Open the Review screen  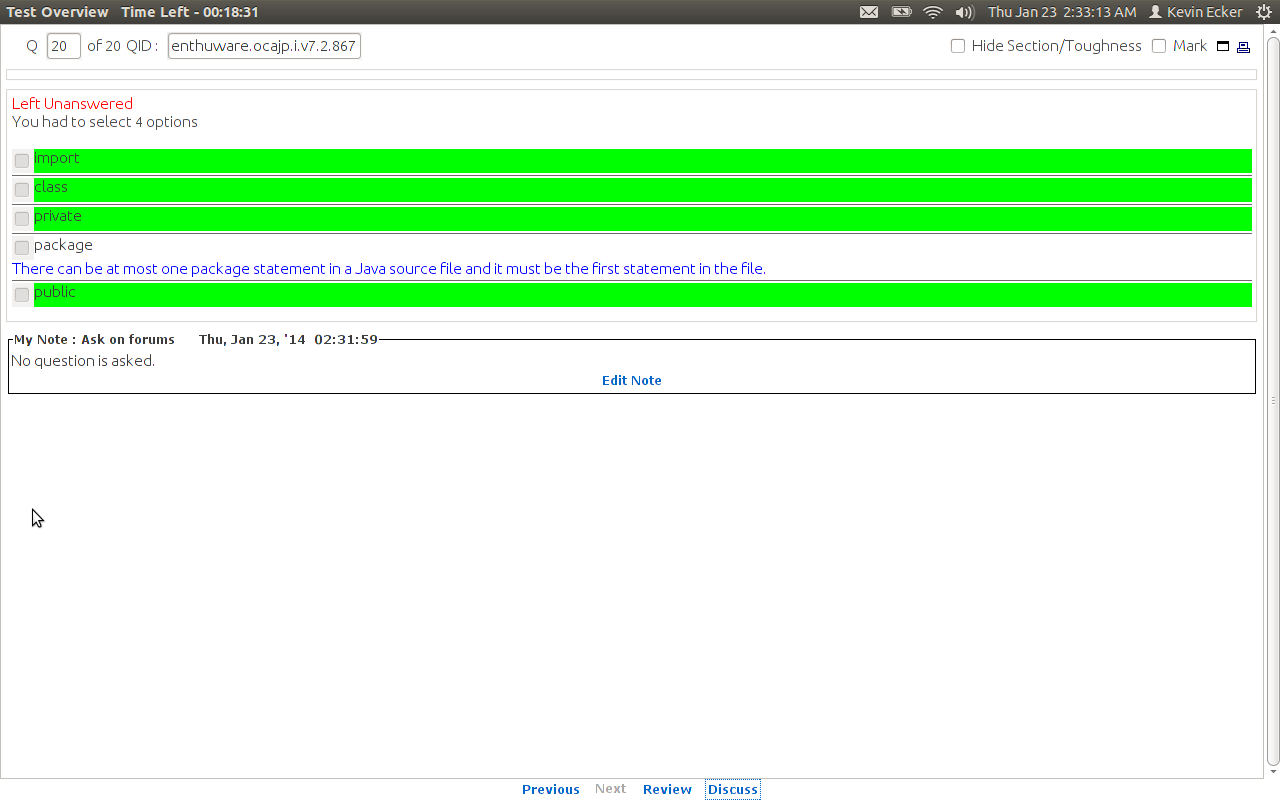point(666,789)
